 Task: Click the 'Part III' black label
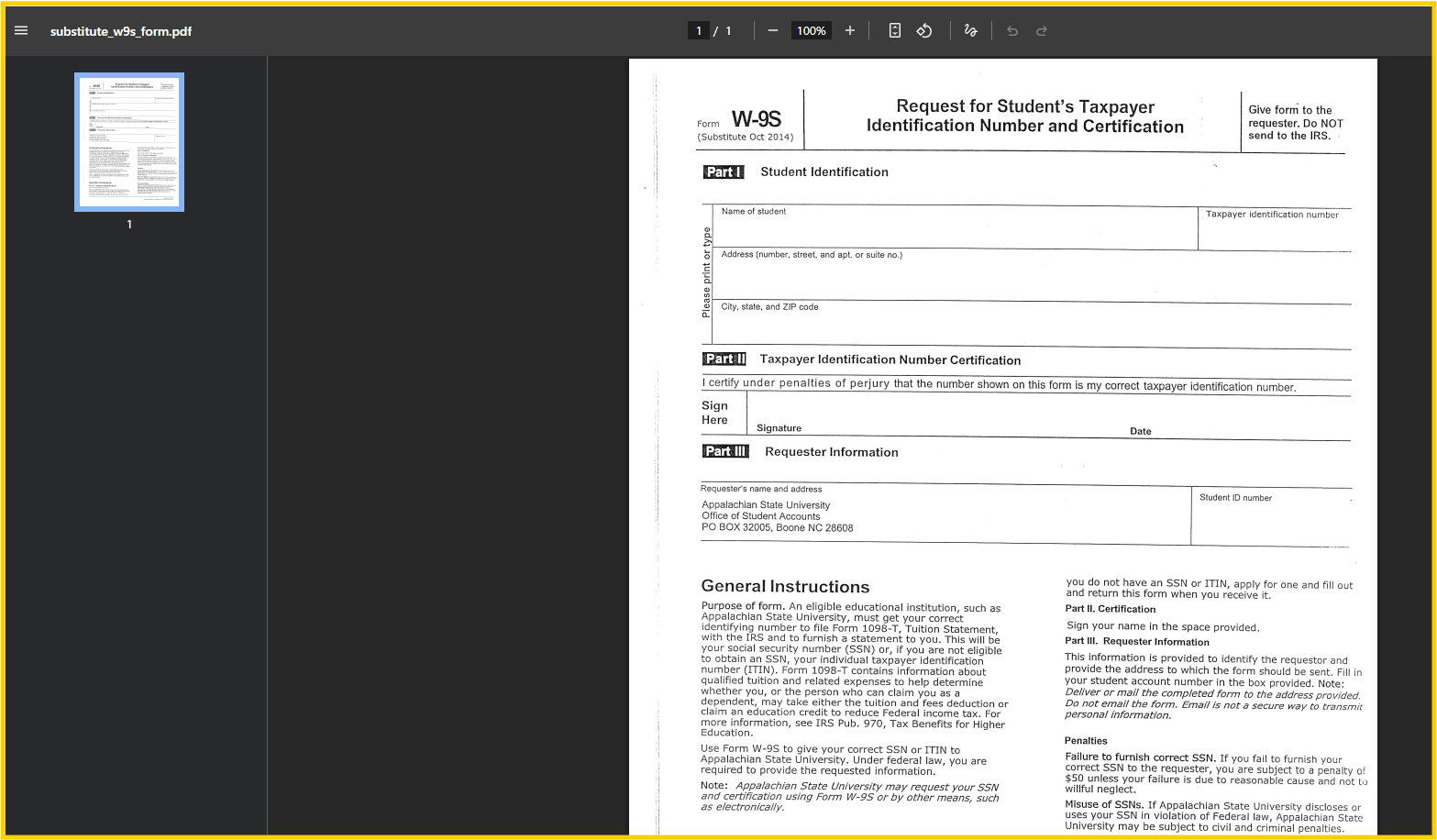click(726, 451)
